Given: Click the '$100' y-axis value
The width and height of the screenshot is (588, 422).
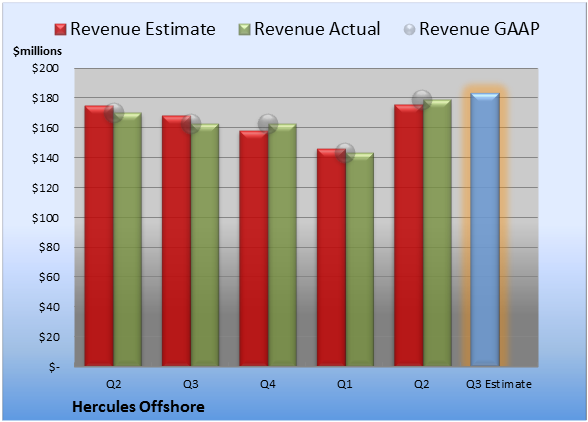Looking at the screenshot, I should coord(45,218).
